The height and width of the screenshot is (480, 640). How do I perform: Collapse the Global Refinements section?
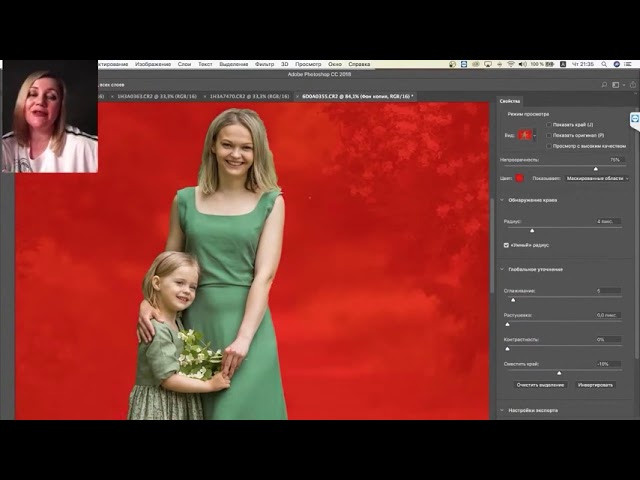pos(501,269)
